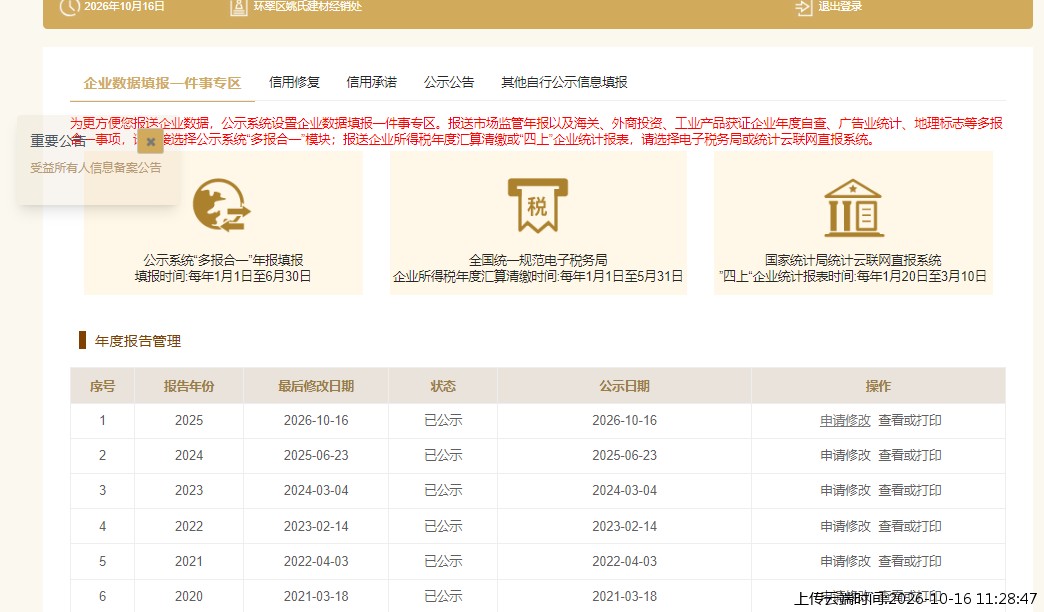The width and height of the screenshot is (1044, 612).
Task: Click 申请修改 for the 2023 report
Action: click(845, 490)
